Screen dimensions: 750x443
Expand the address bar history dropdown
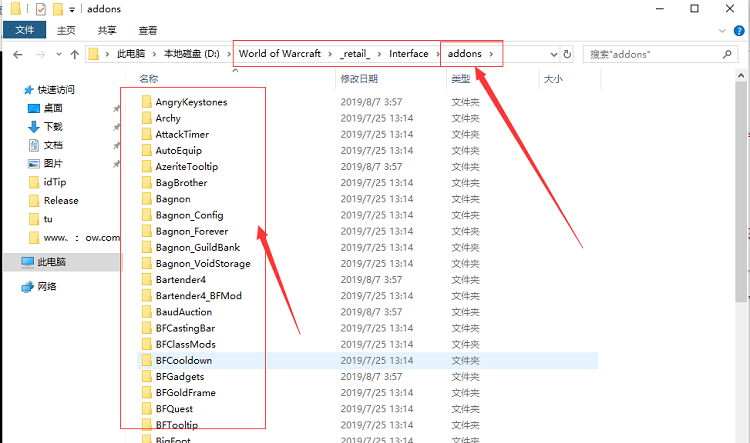click(553, 54)
